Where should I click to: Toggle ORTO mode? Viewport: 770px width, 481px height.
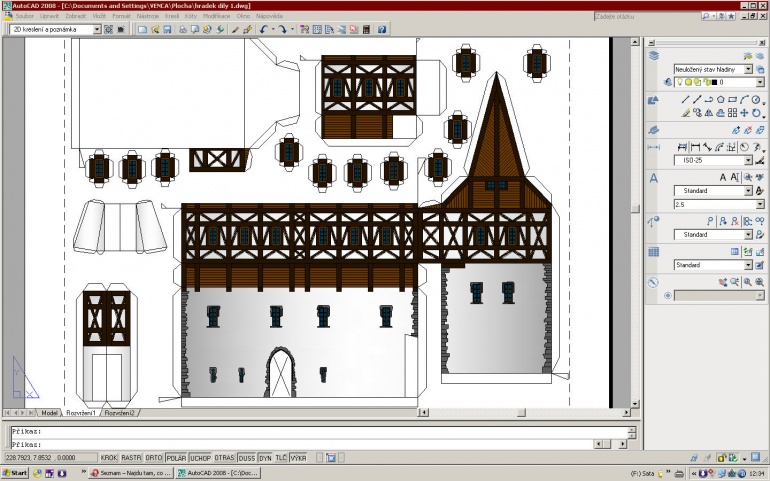point(154,457)
